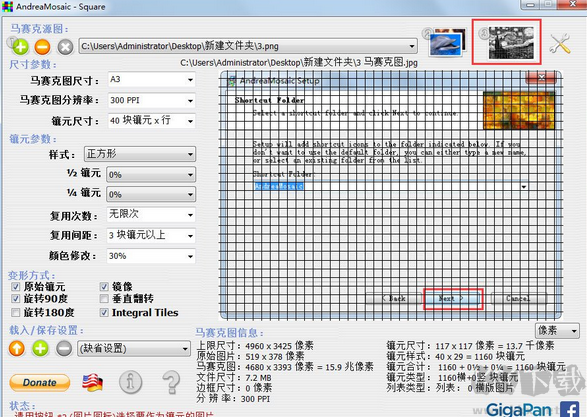Clear source images with the gray X icon
The image size is (587, 417).
coord(65,47)
